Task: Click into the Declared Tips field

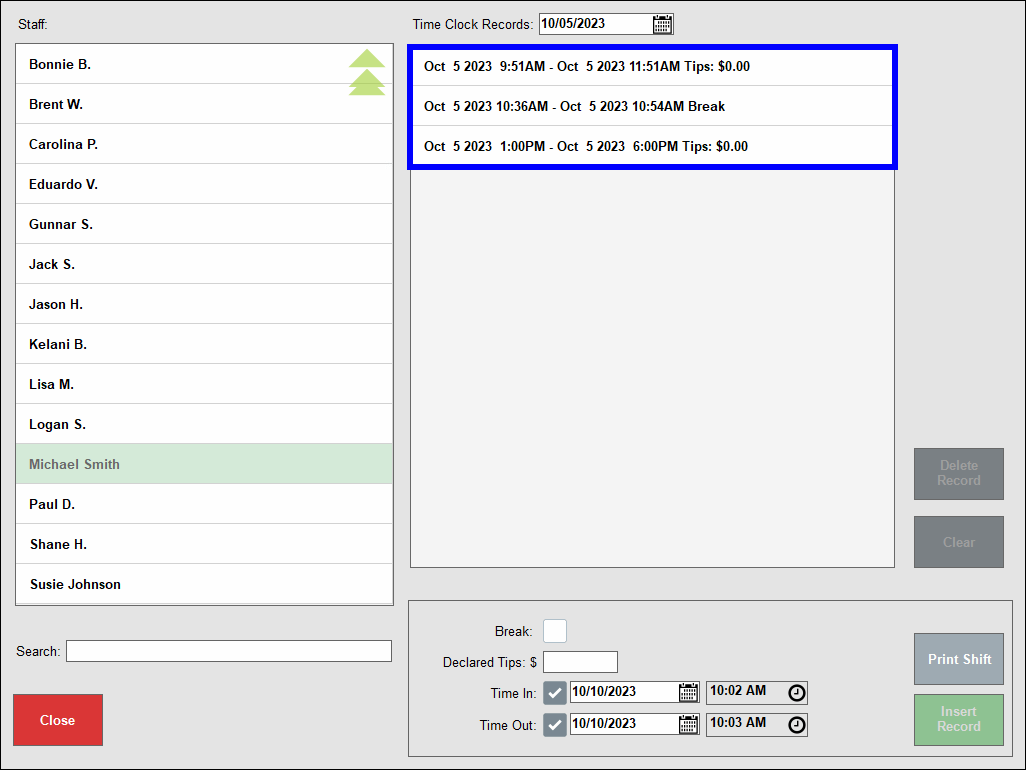Action: [580, 661]
